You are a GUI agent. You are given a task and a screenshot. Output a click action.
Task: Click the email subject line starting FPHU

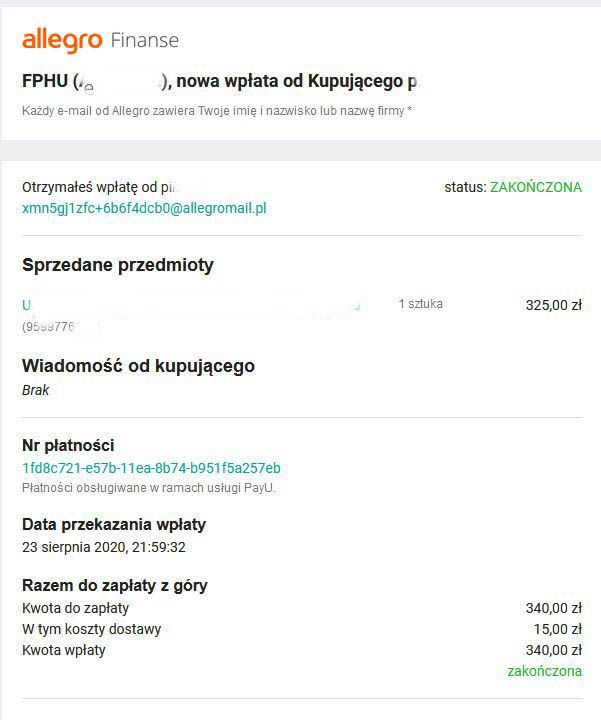click(220, 80)
